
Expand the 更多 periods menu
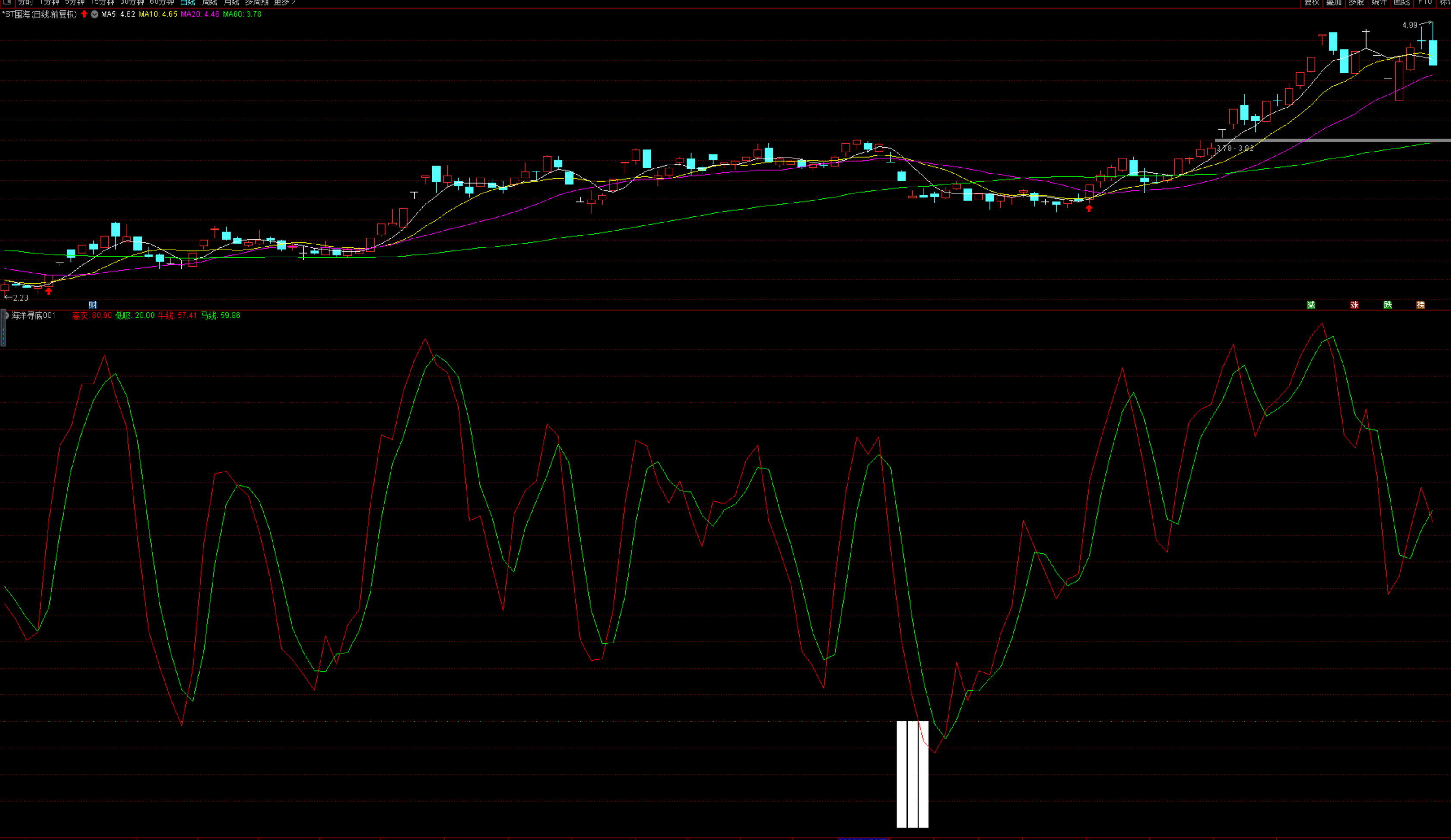coord(284,2)
